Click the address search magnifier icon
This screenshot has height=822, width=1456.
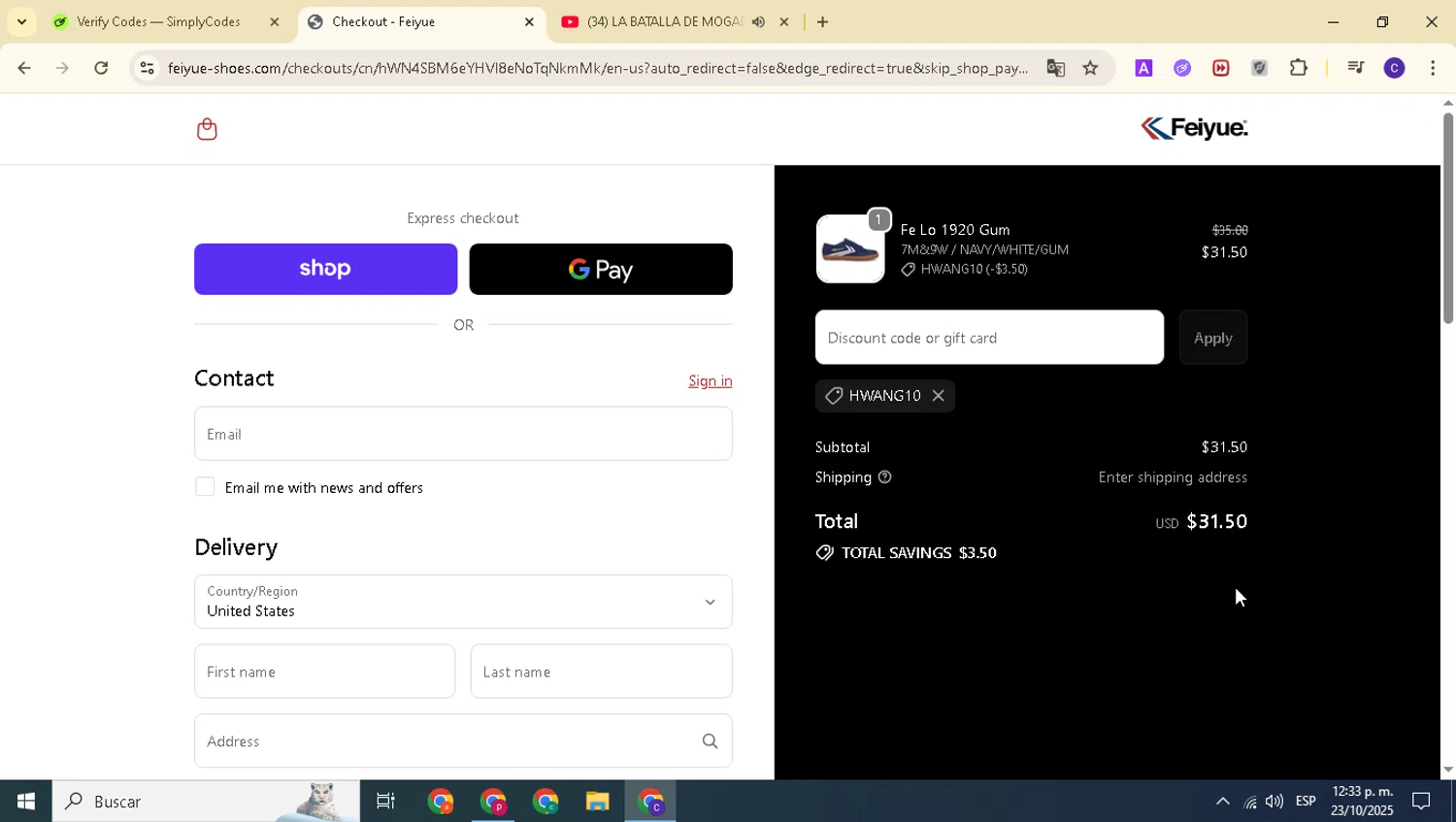click(711, 741)
